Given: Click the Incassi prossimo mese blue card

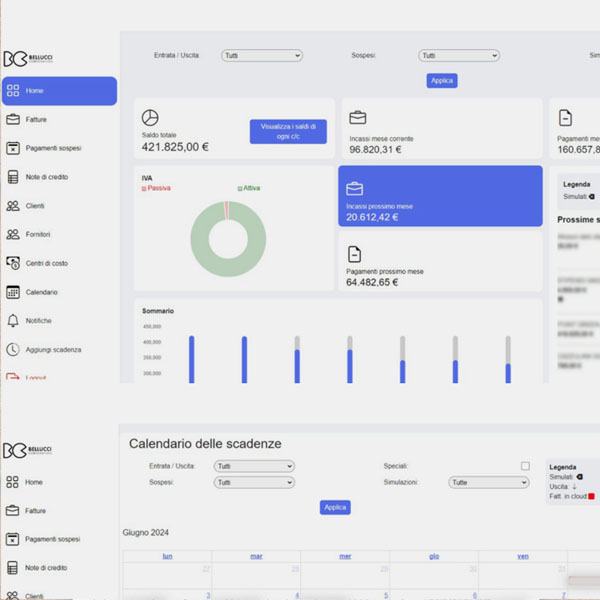Looking at the screenshot, I should 440,196.
